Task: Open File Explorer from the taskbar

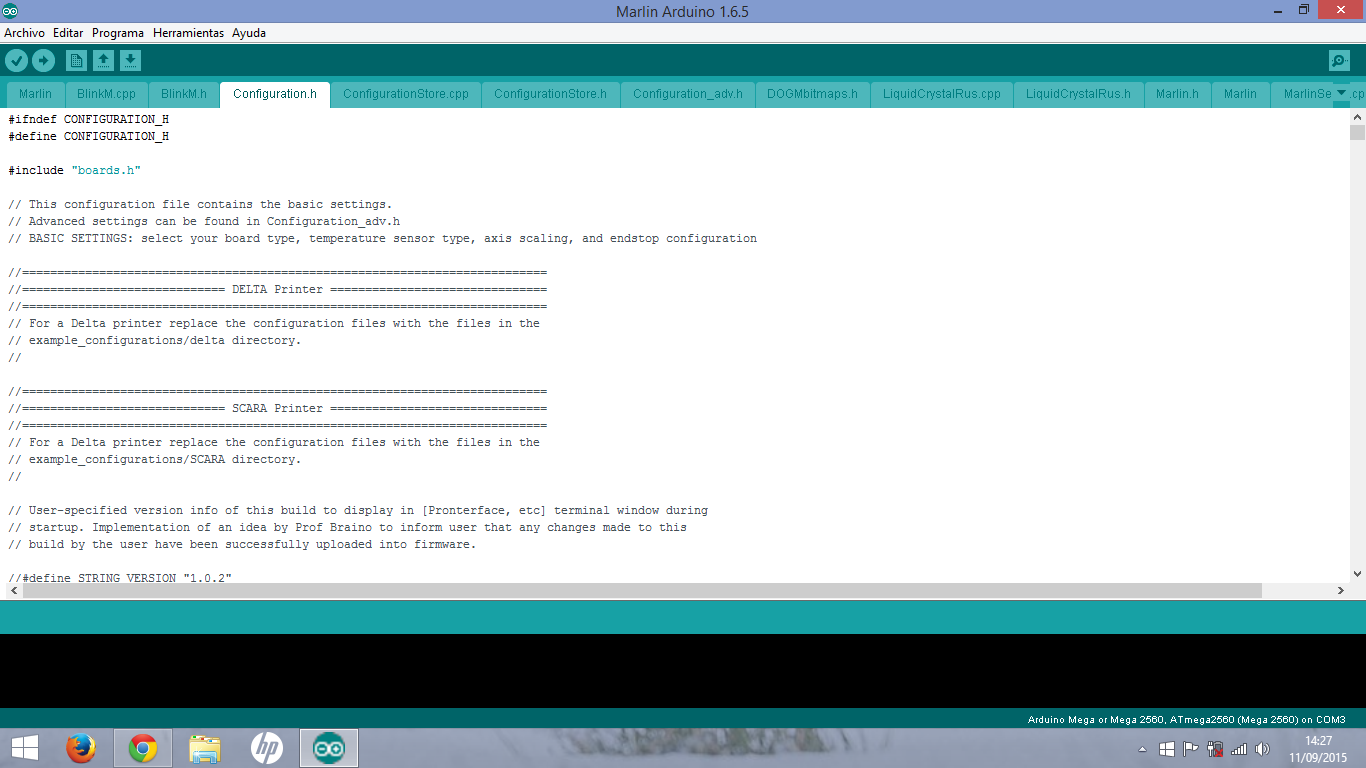Action: point(205,748)
